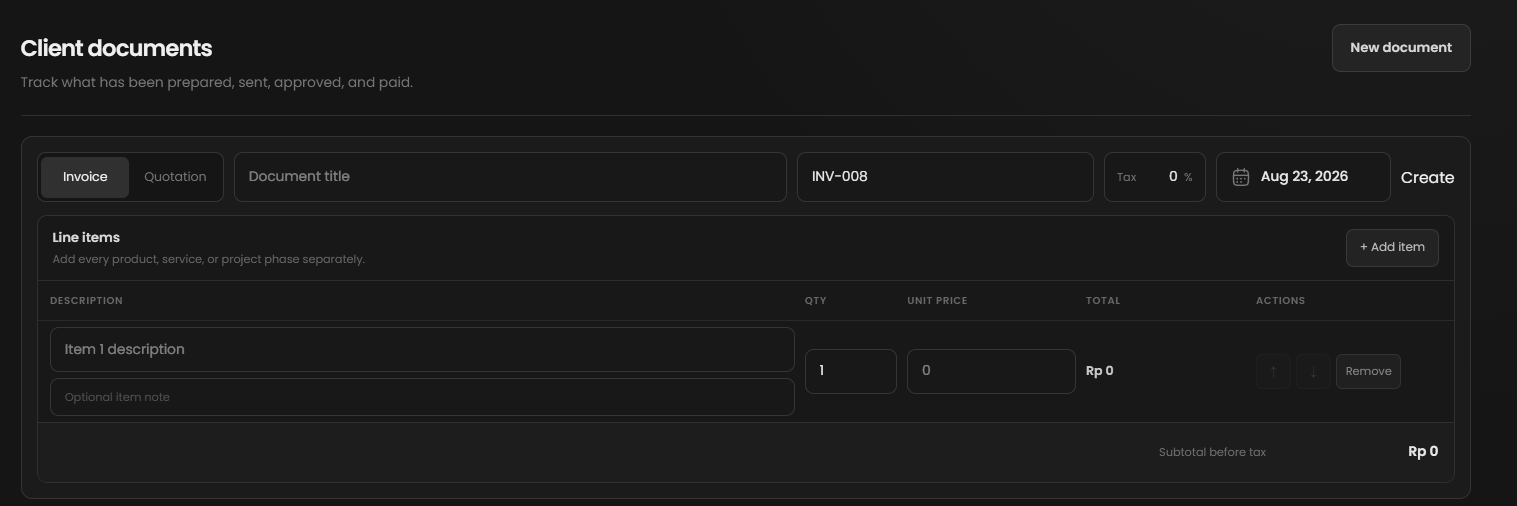
Task: Focus the Item 1 description field
Action: 422,349
